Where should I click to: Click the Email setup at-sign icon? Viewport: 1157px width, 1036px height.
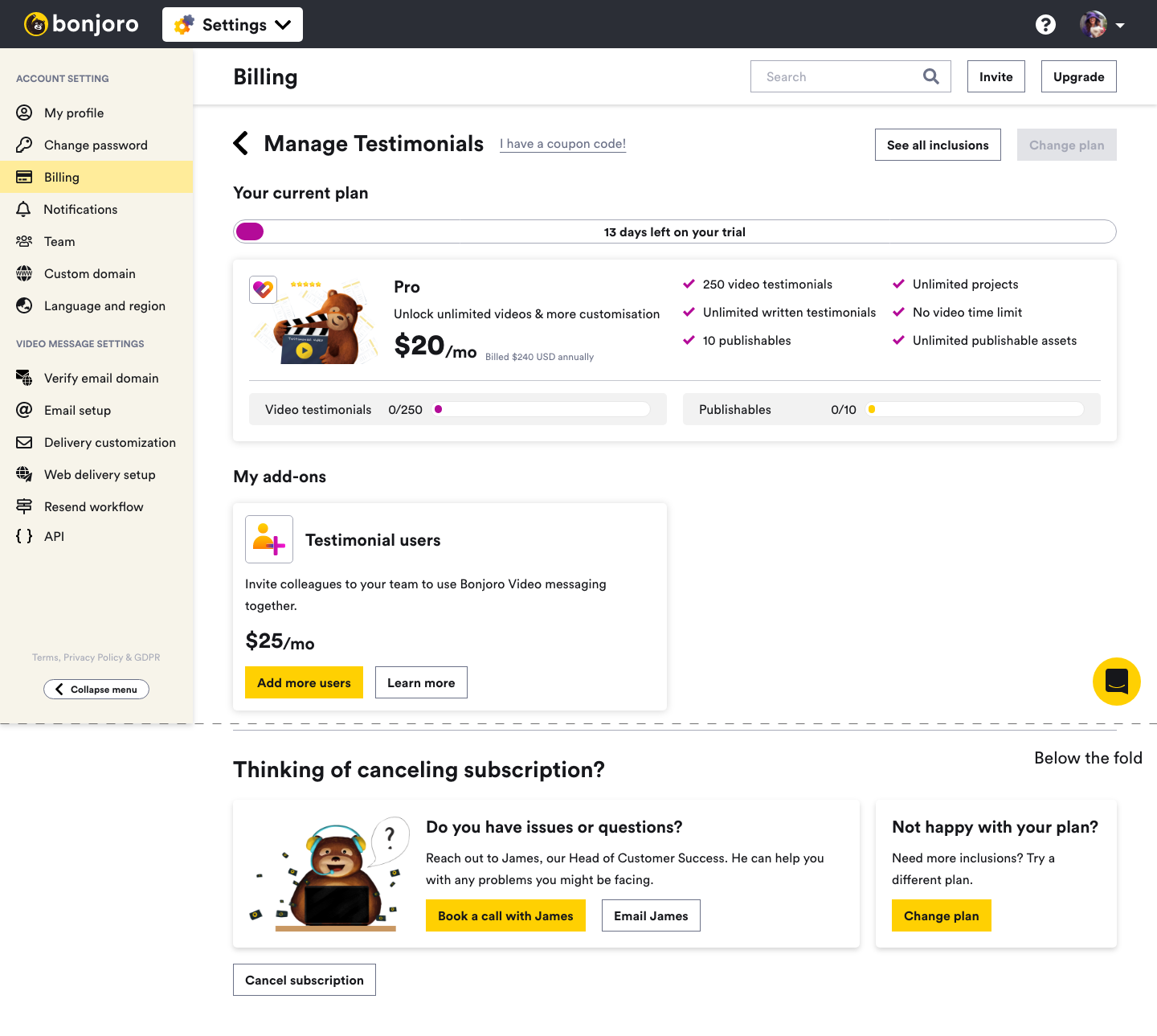(24, 410)
